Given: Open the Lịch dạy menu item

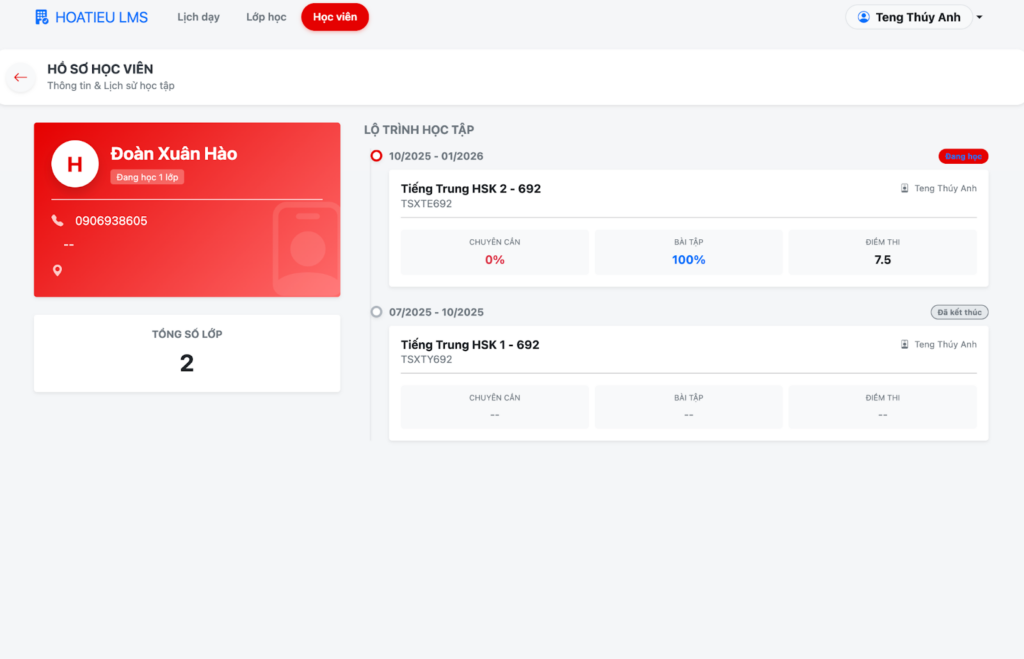Looking at the screenshot, I should click(198, 17).
